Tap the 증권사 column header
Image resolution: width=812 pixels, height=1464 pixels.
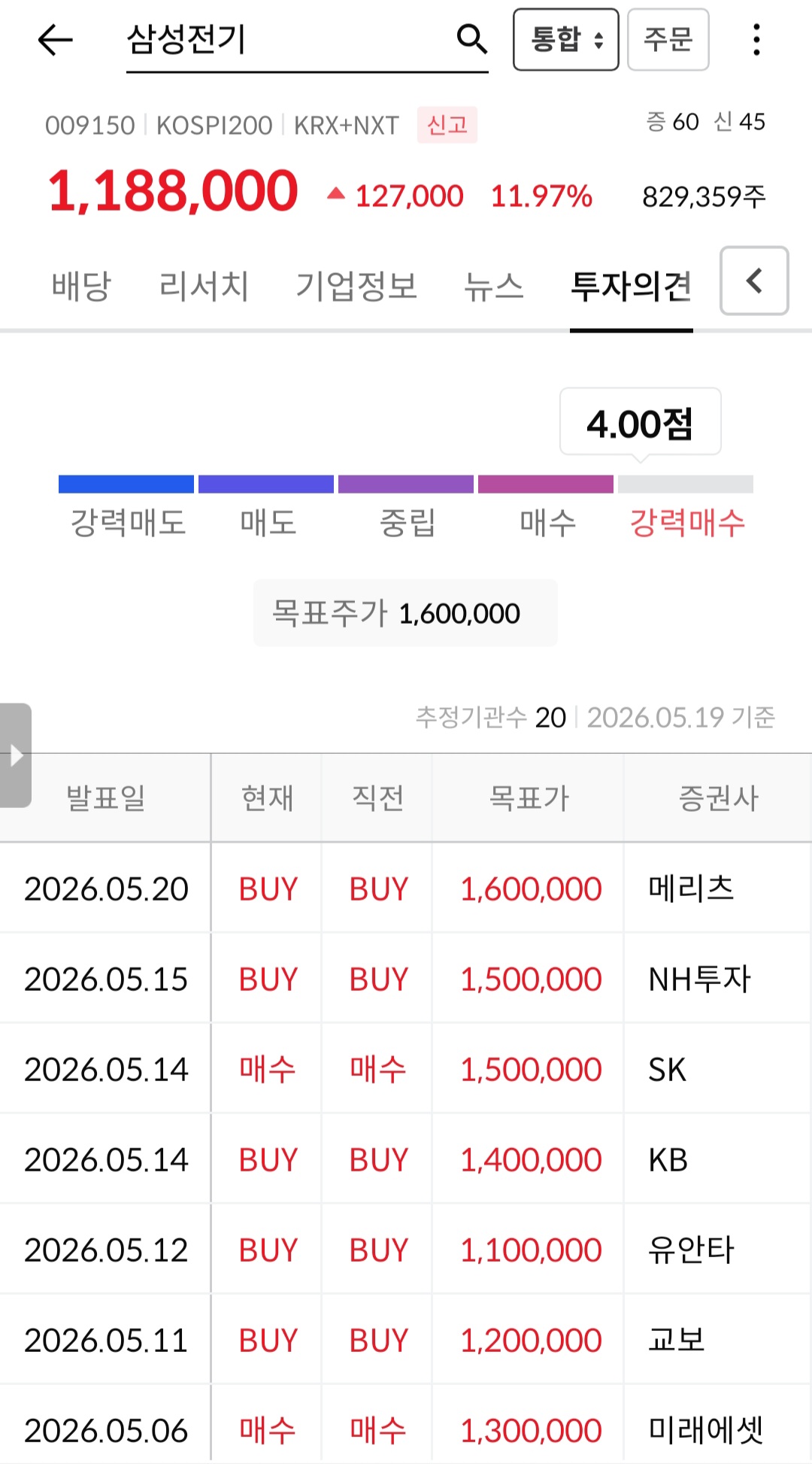tap(718, 797)
